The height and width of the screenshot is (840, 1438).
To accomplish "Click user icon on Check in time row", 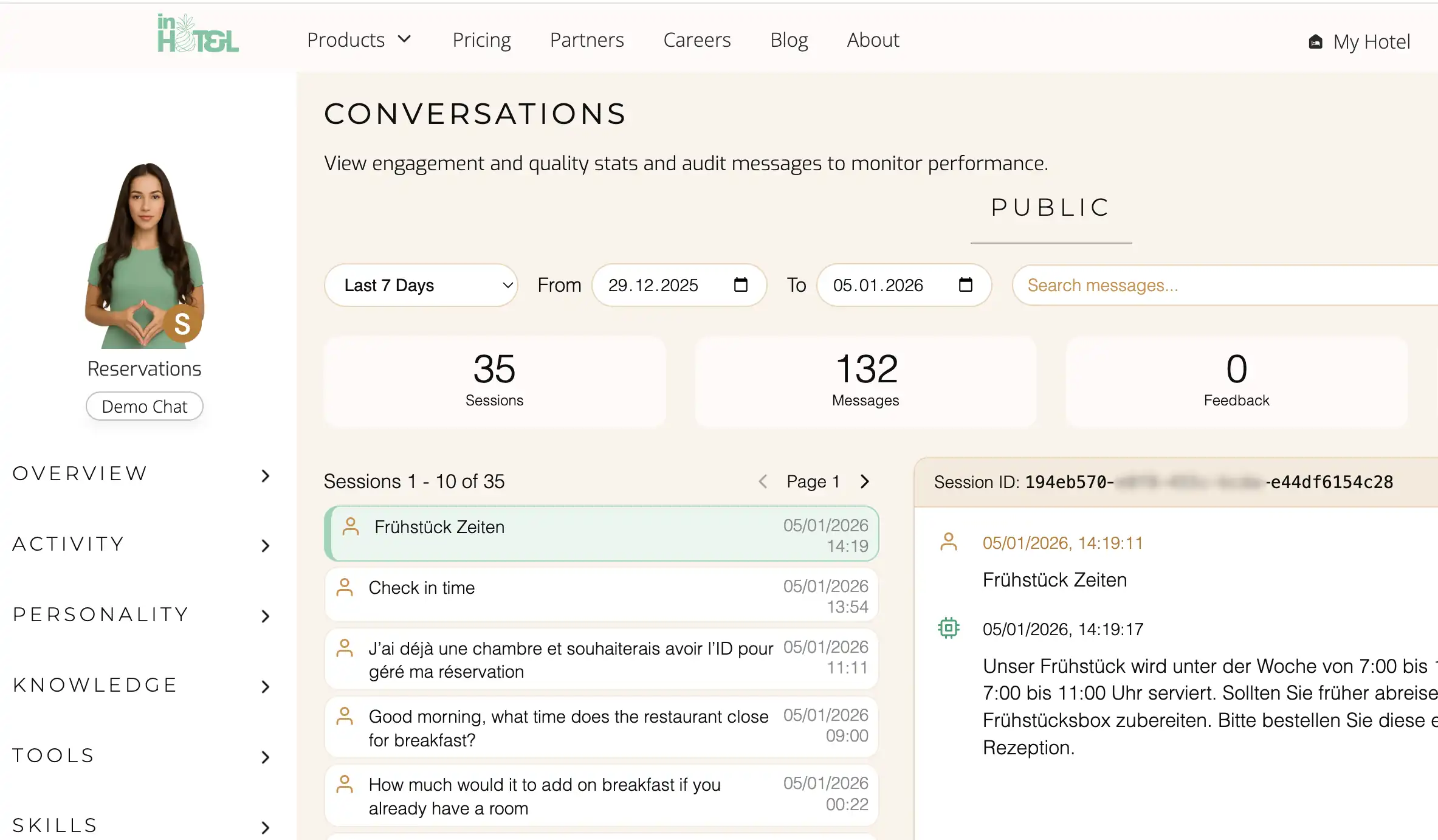I will click(345, 587).
